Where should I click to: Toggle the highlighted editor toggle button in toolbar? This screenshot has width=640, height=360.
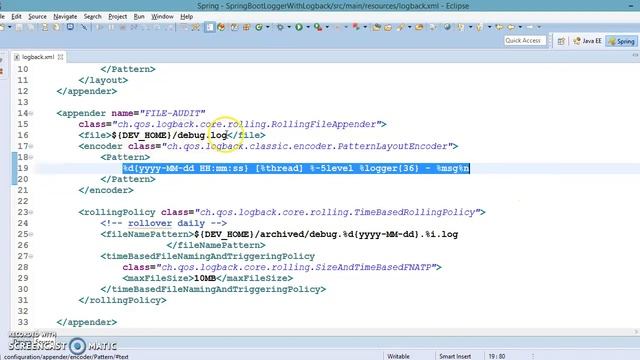click(209, 27)
